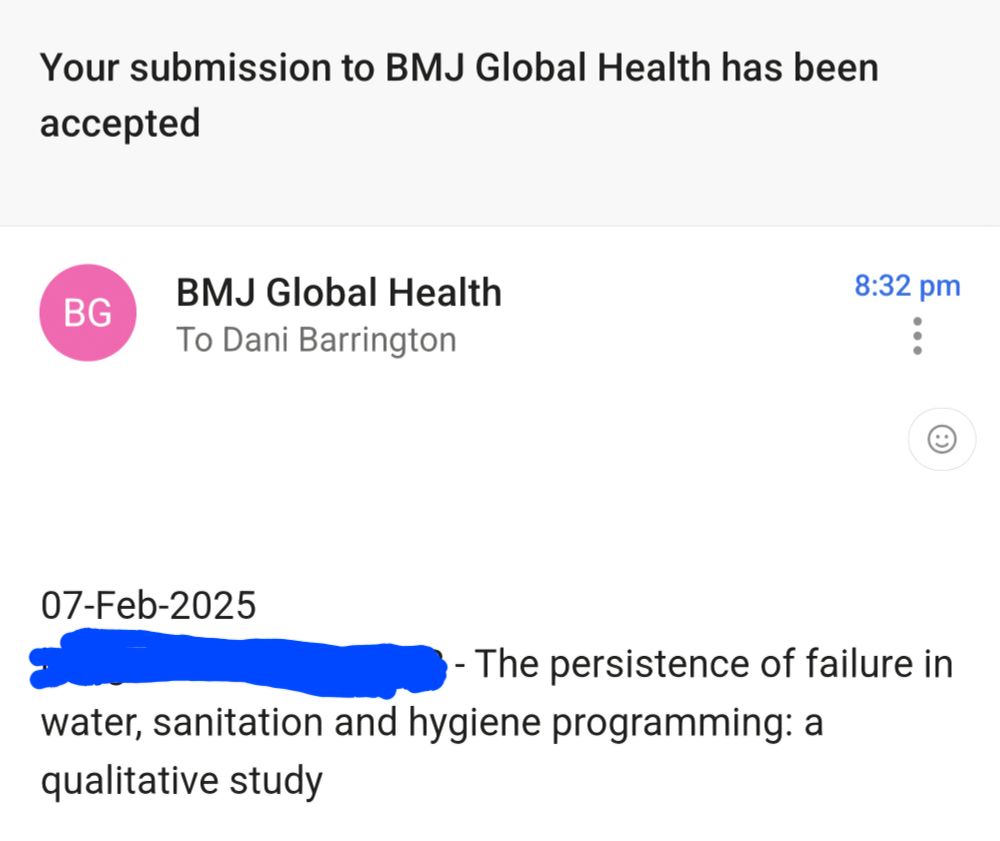
Task: Click the date 07-Feb-2025 in the message
Action: click(x=149, y=605)
